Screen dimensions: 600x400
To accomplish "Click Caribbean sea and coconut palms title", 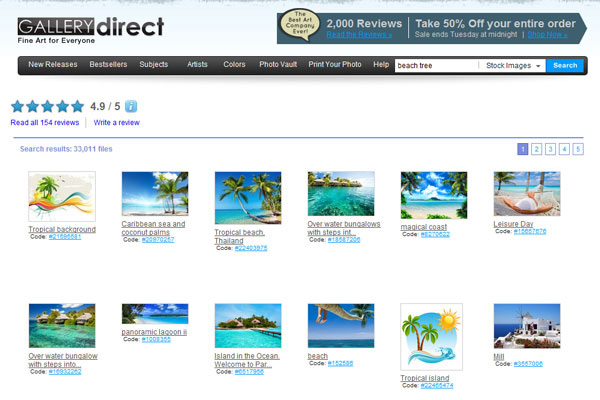I will tap(153, 228).
